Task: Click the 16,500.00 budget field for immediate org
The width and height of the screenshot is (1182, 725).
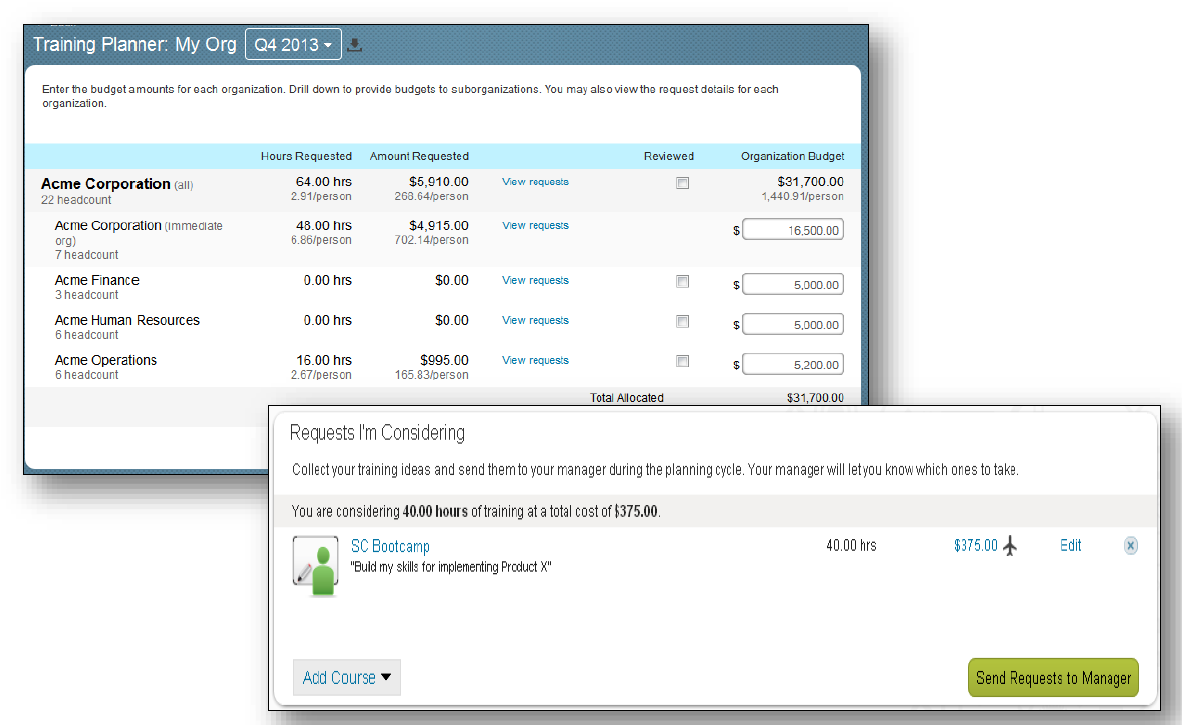Action: pos(793,230)
